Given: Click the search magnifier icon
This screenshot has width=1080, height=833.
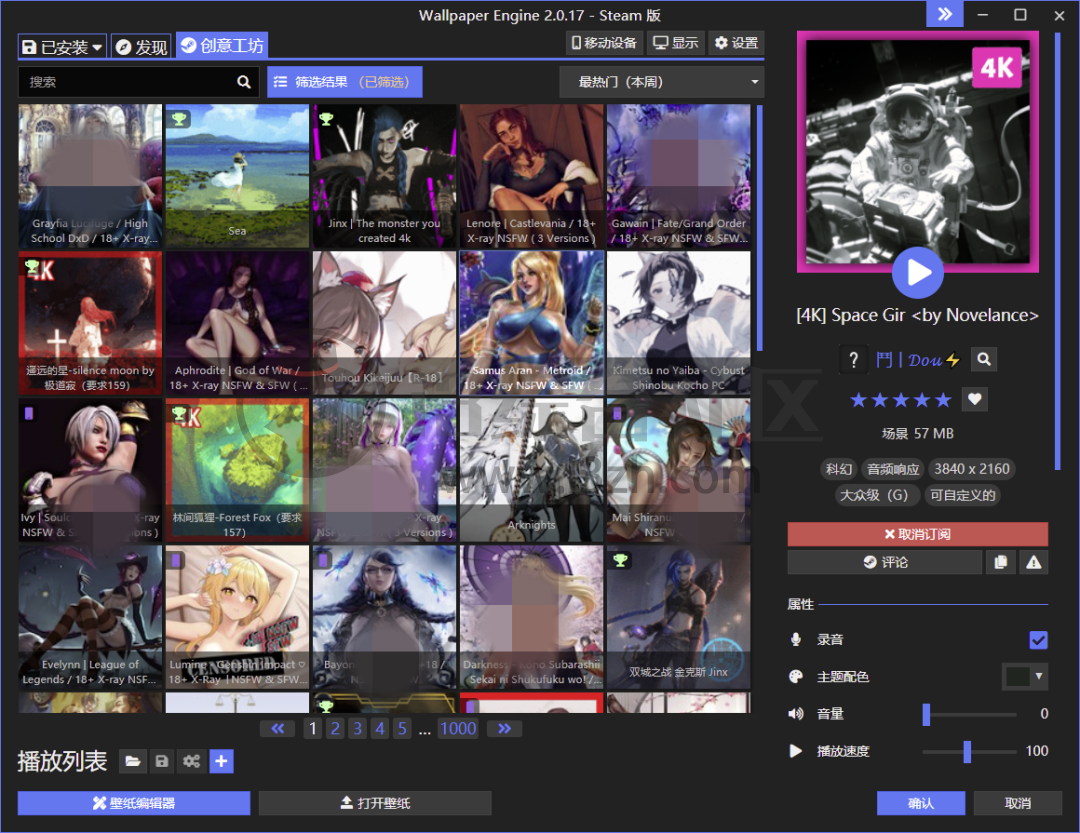Looking at the screenshot, I should 244,82.
